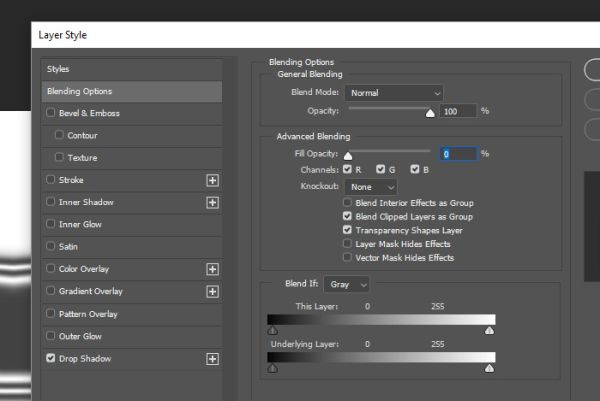Add another Inner Shadow with plus icon
The image size is (600, 401).
212,202
